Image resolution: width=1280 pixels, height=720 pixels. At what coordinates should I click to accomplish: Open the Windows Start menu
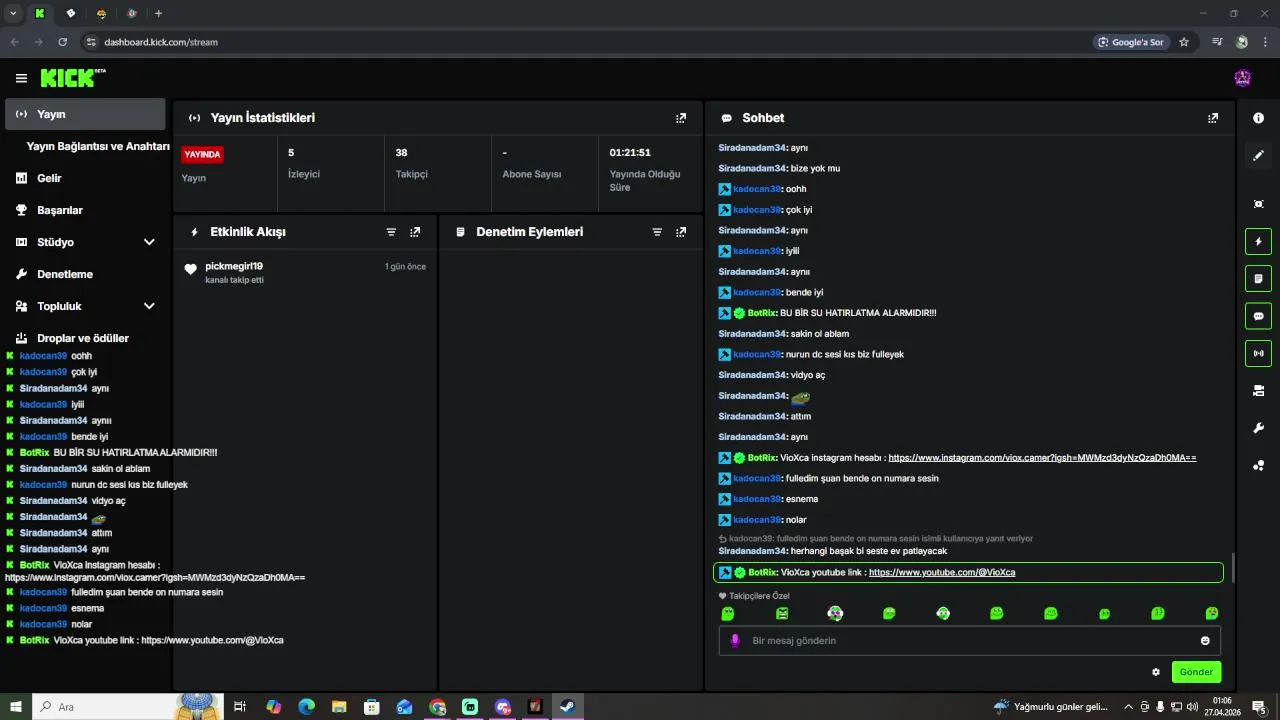pos(15,707)
